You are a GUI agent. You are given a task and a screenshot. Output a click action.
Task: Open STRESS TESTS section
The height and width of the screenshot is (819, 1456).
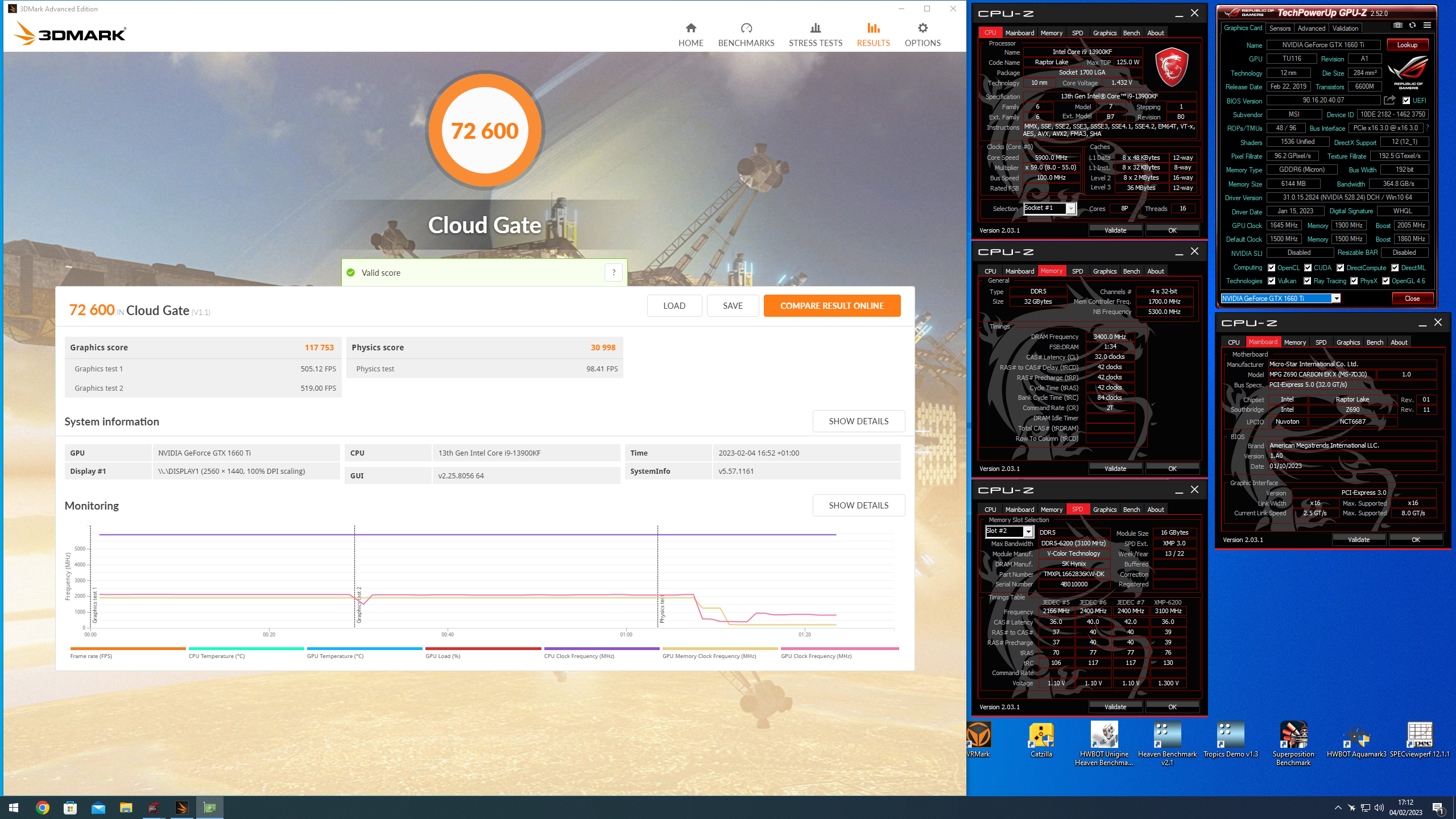(x=816, y=35)
